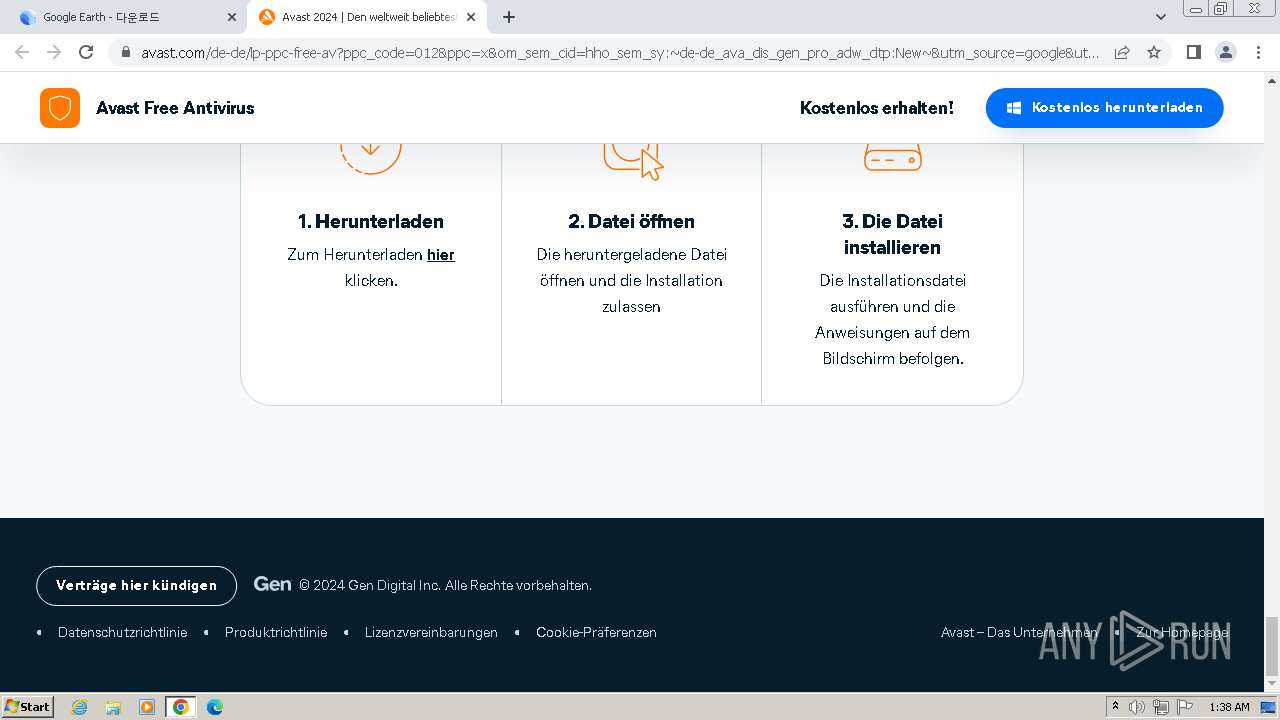The width and height of the screenshot is (1280, 720).
Task: Click the Kostenlos erhalten! text
Action: [x=877, y=108]
